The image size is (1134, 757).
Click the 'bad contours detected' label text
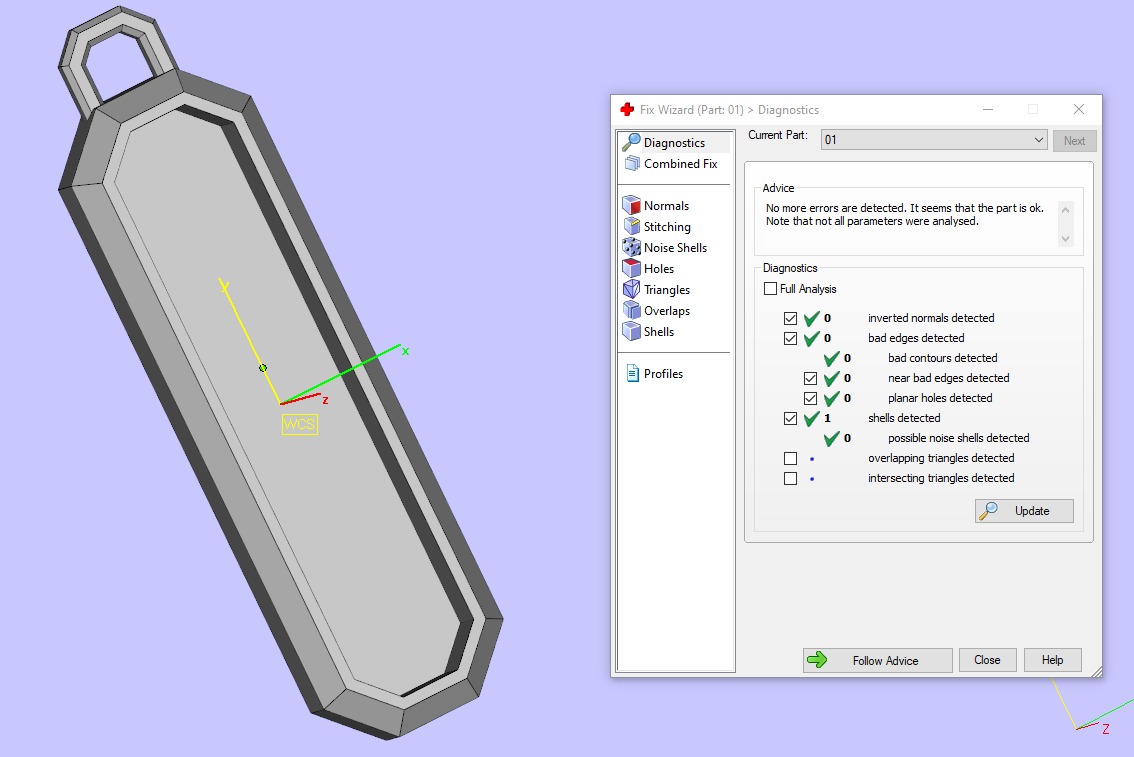pos(942,358)
